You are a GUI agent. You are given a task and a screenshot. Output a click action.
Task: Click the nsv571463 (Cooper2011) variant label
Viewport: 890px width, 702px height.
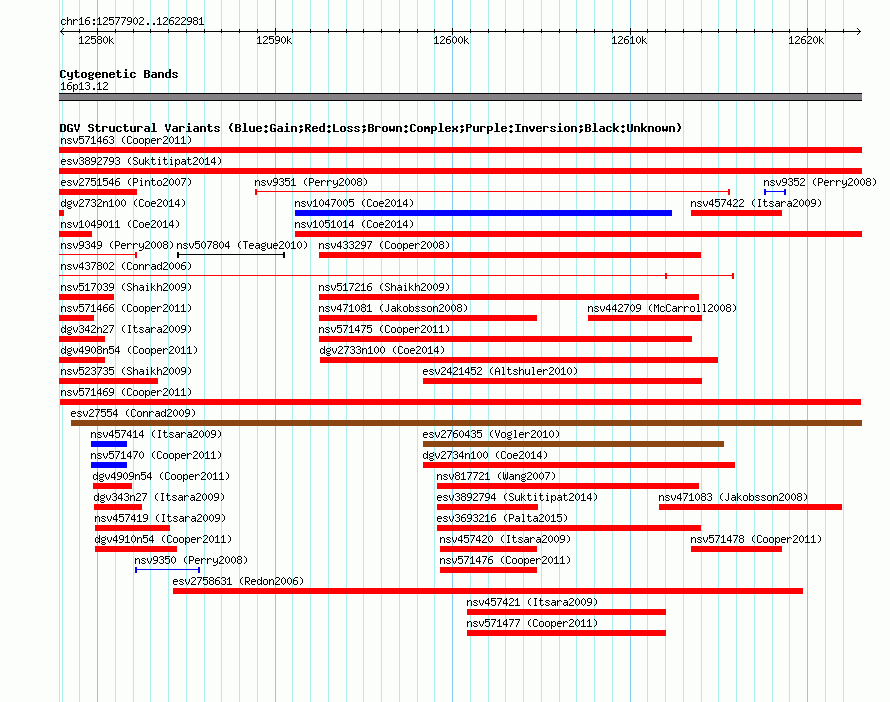click(126, 140)
